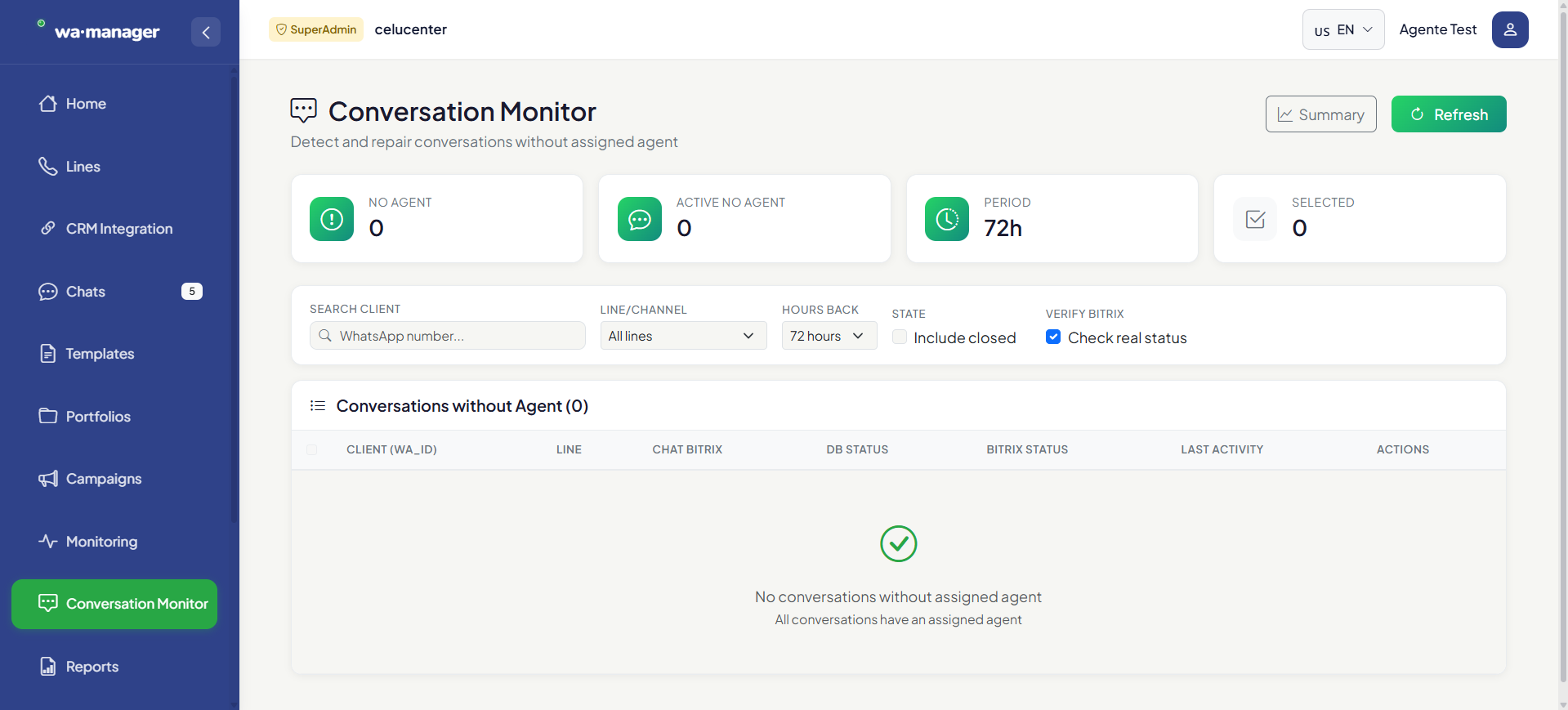
Task: Click the CHAT BITRIX column header
Action: 687,449
